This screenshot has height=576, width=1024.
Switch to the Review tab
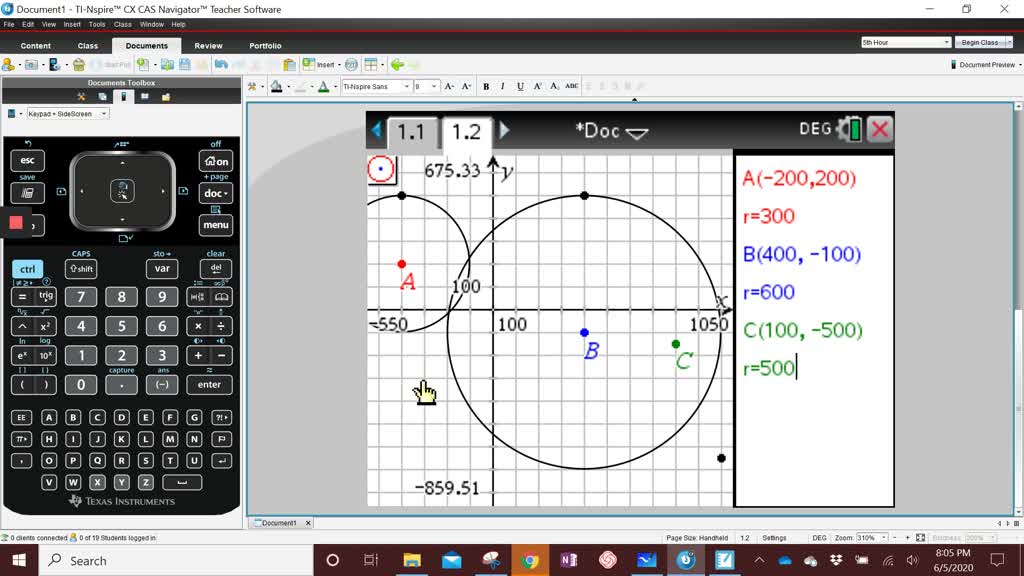[x=208, y=46]
